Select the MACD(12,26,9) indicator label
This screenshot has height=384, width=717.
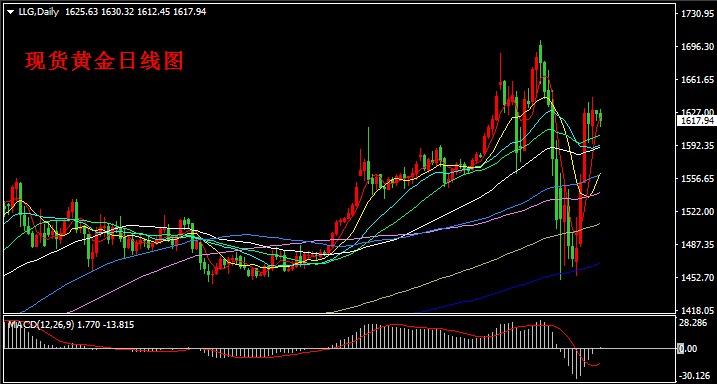point(42,325)
